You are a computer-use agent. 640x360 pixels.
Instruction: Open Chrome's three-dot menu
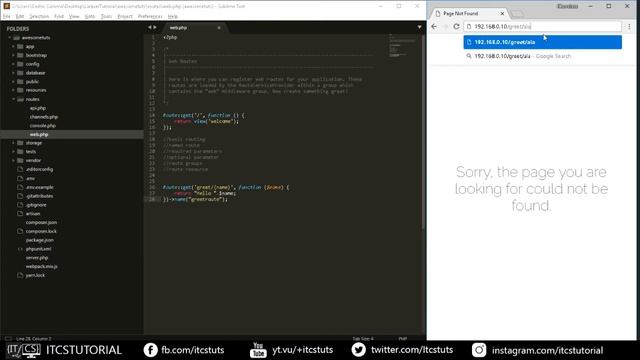(x=629, y=27)
